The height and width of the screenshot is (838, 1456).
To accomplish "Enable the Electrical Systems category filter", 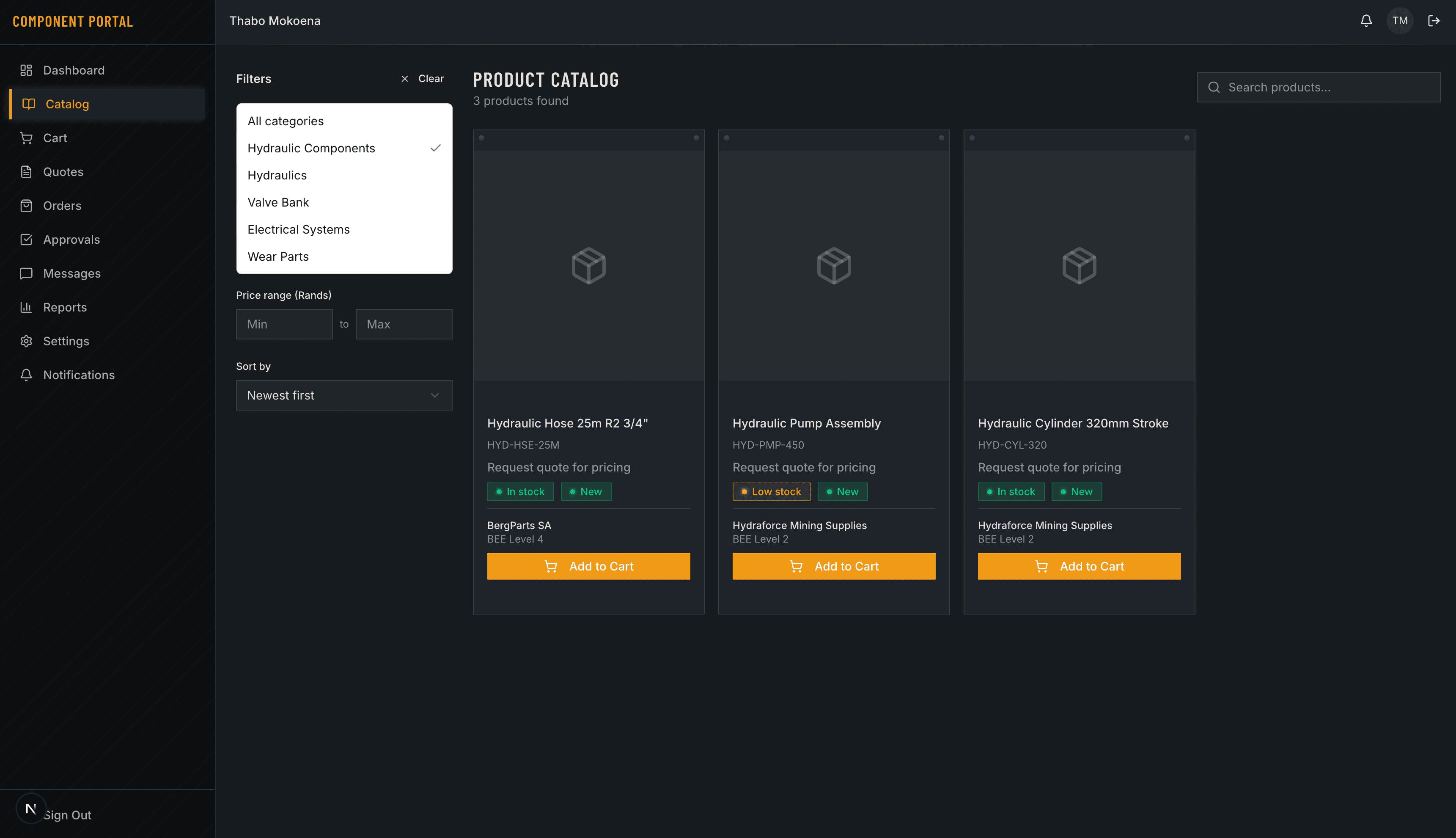I will coord(299,229).
